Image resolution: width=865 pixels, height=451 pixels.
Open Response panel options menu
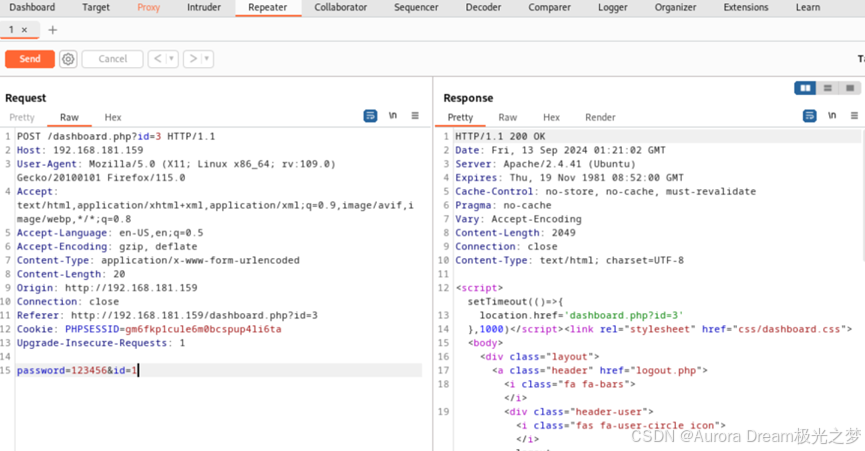pos(854,115)
